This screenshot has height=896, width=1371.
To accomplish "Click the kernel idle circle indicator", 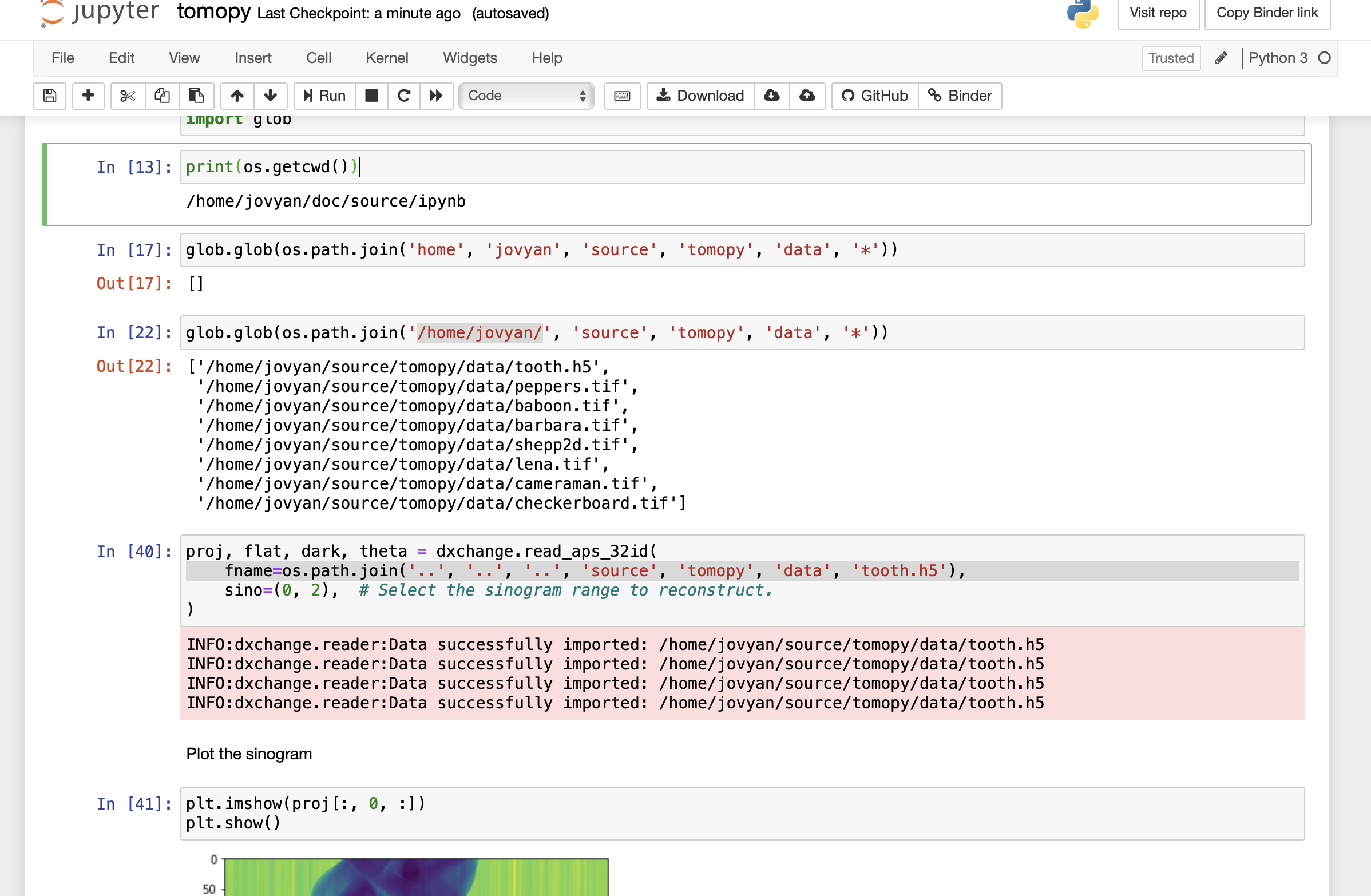I will 1324,58.
